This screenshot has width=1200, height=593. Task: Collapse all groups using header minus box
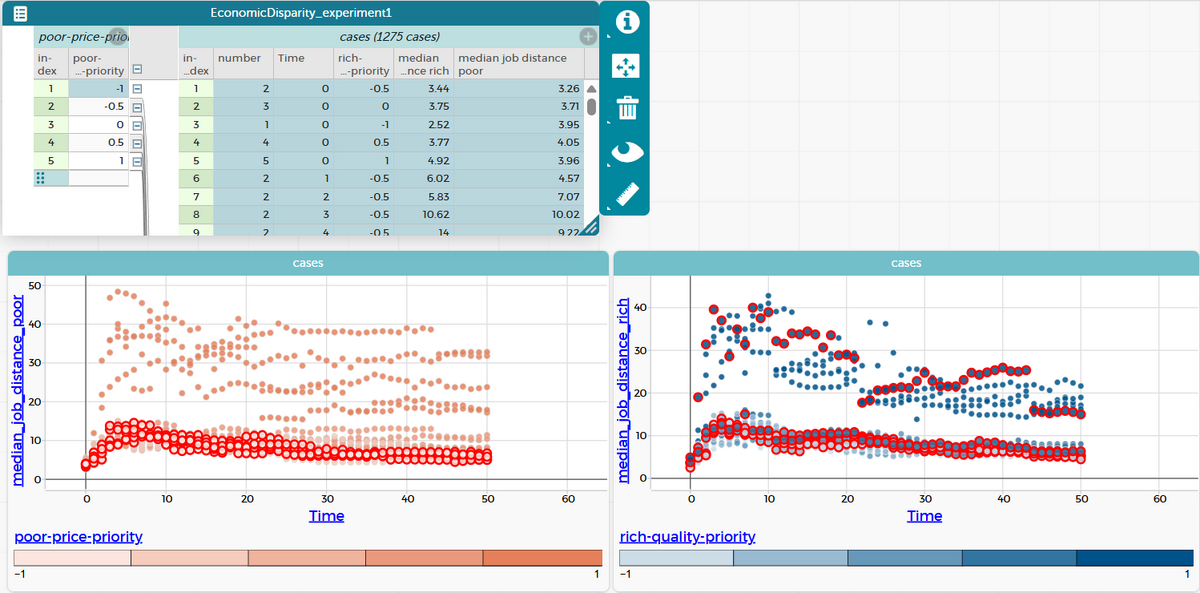[137, 70]
